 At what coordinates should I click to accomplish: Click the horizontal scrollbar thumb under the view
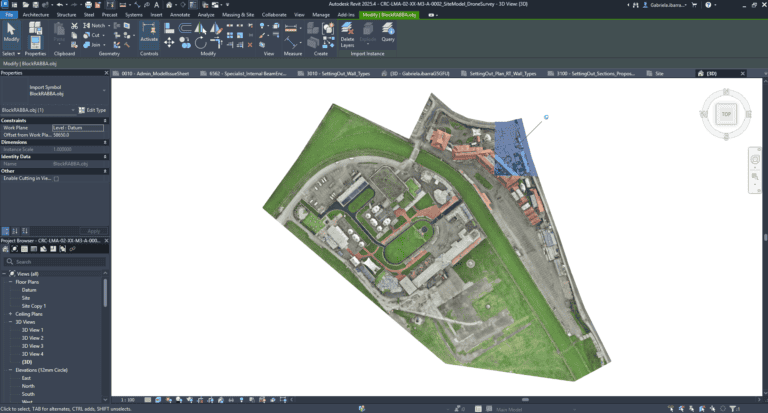coord(525,400)
